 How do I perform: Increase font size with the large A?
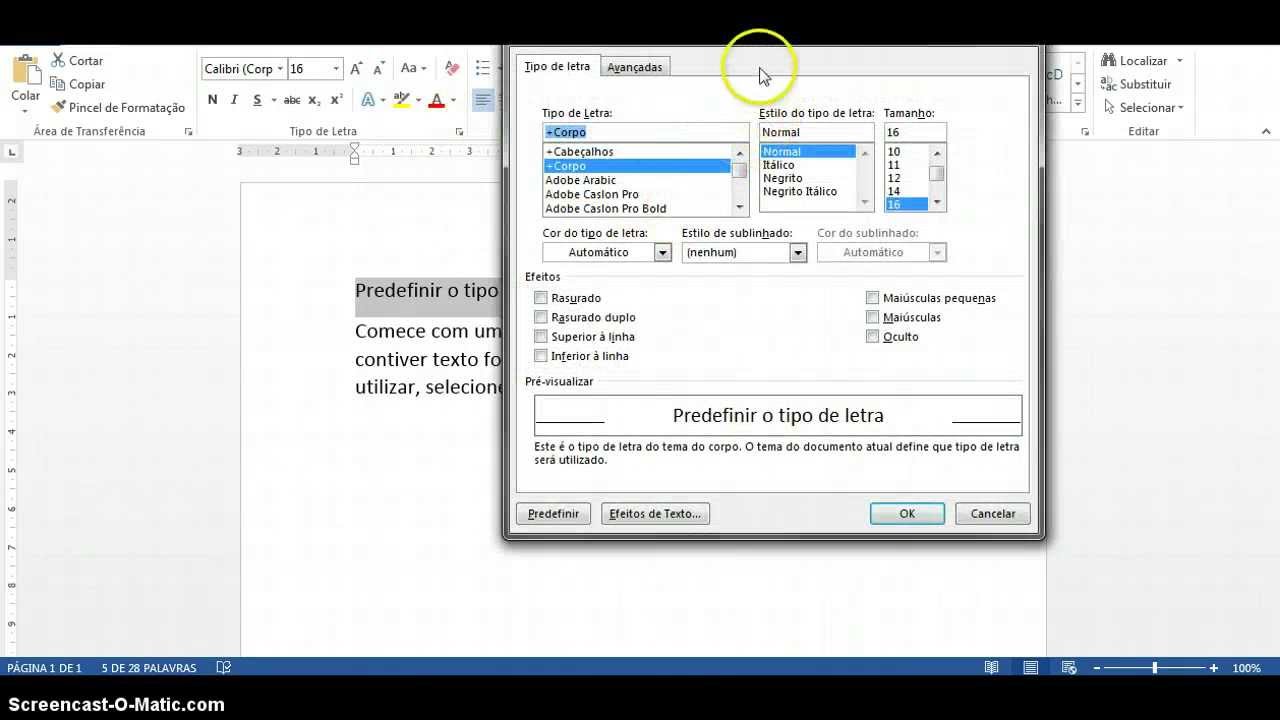click(356, 69)
